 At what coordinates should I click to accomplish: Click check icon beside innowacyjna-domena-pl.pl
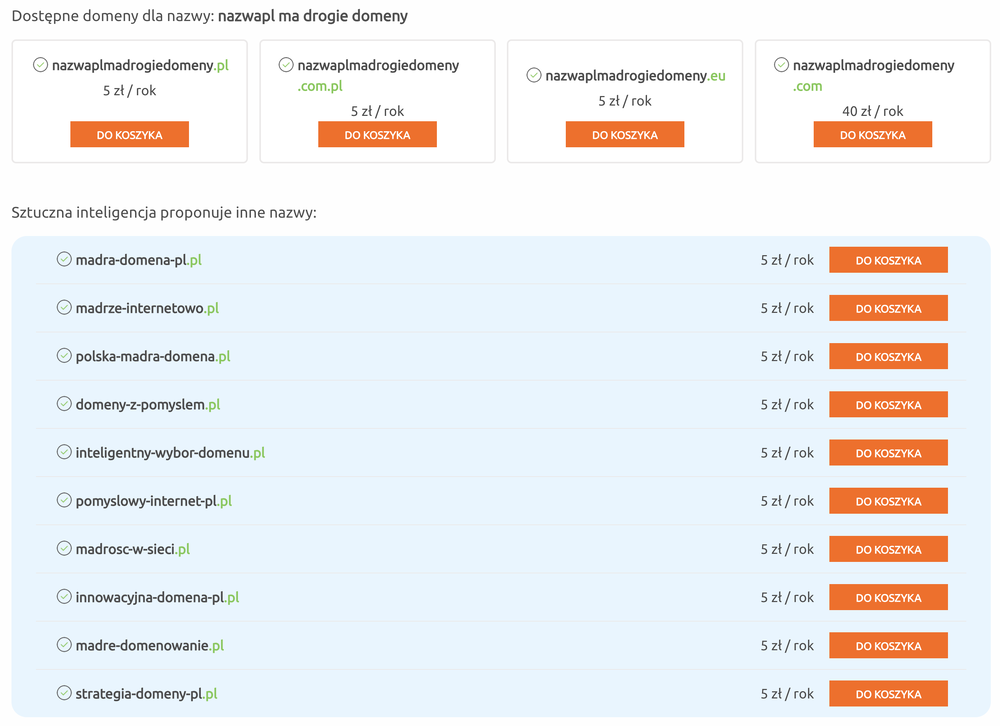(x=64, y=597)
